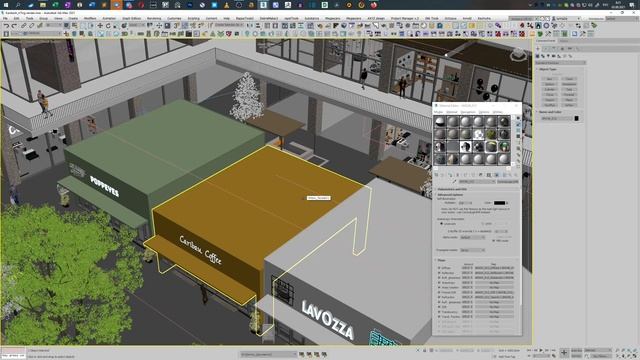
Task: Select the first material sample slot
Action: click(x=440, y=122)
